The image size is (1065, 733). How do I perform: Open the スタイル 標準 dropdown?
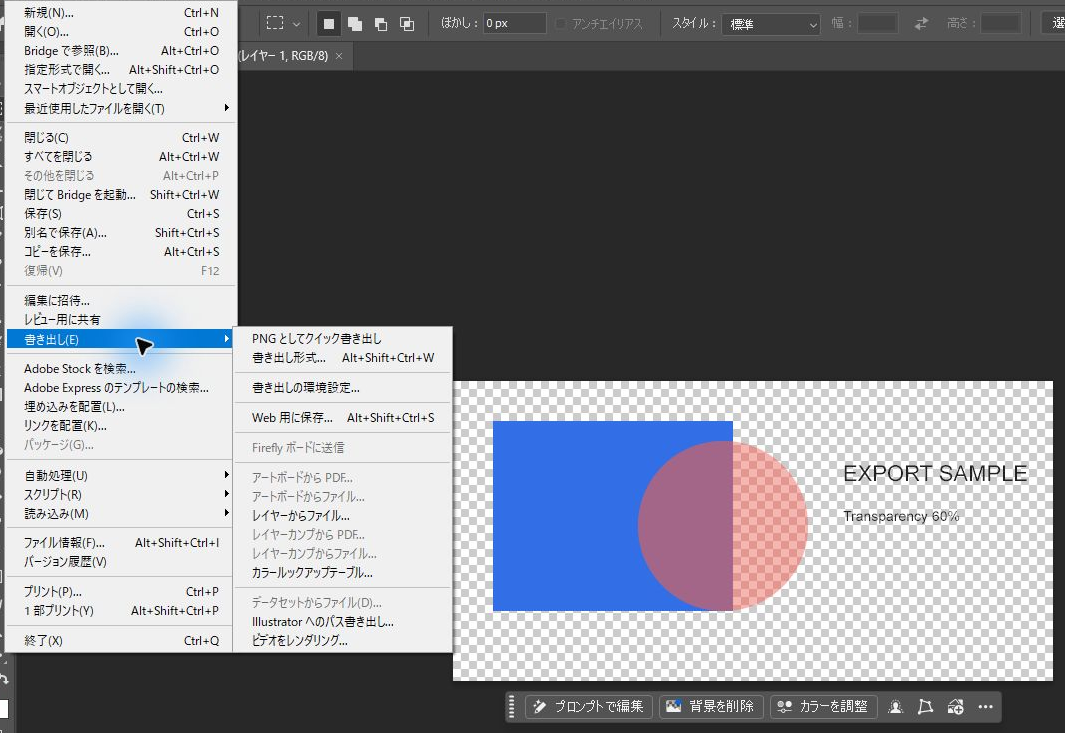coord(770,24)
